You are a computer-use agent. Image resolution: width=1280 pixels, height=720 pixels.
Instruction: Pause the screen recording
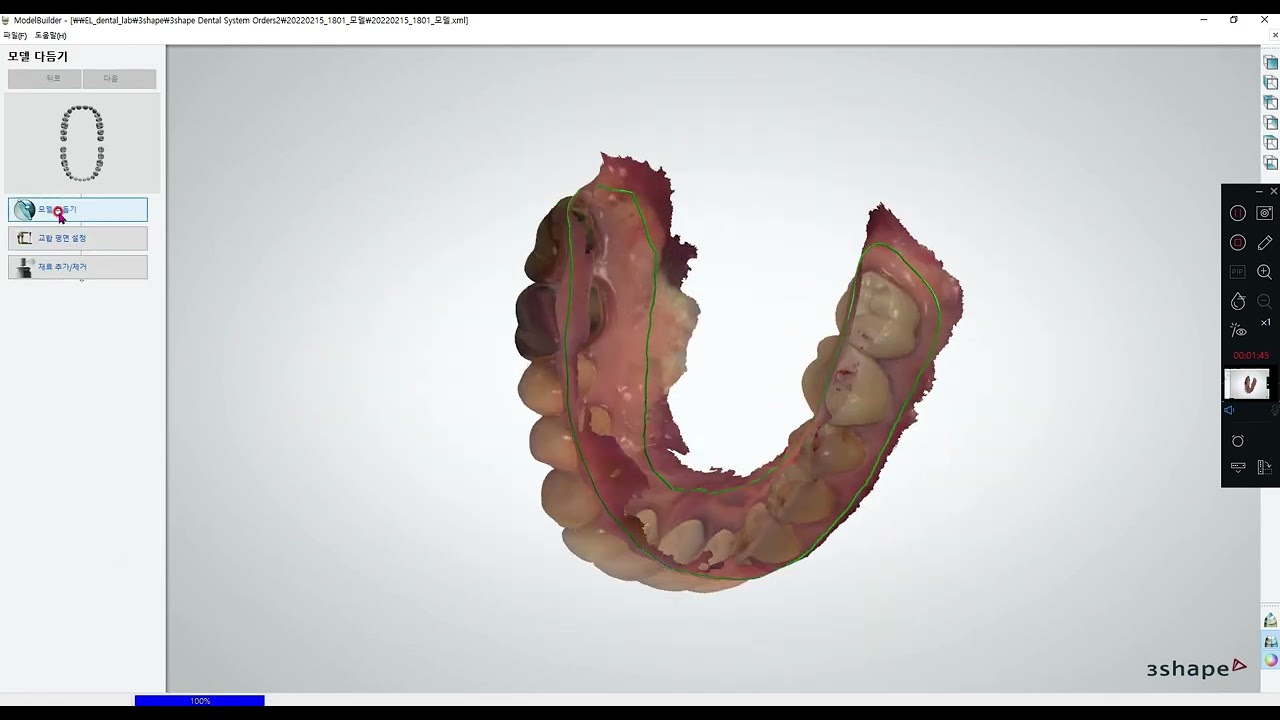point(1238,213)
